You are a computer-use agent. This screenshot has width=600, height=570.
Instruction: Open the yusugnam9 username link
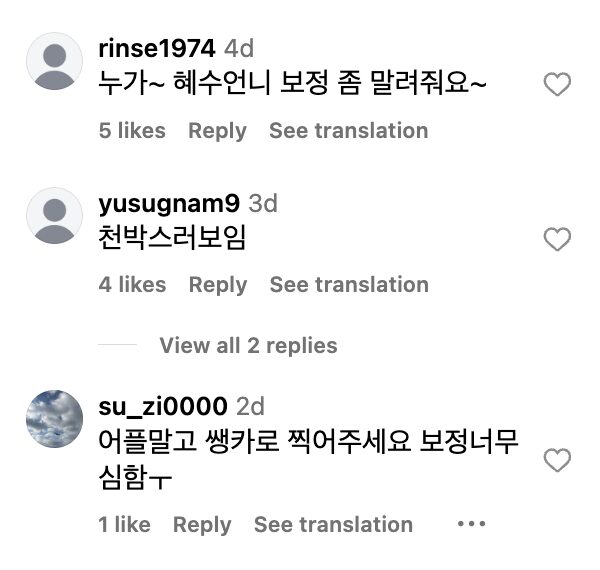pyautogui.click(x=169, y=203)
